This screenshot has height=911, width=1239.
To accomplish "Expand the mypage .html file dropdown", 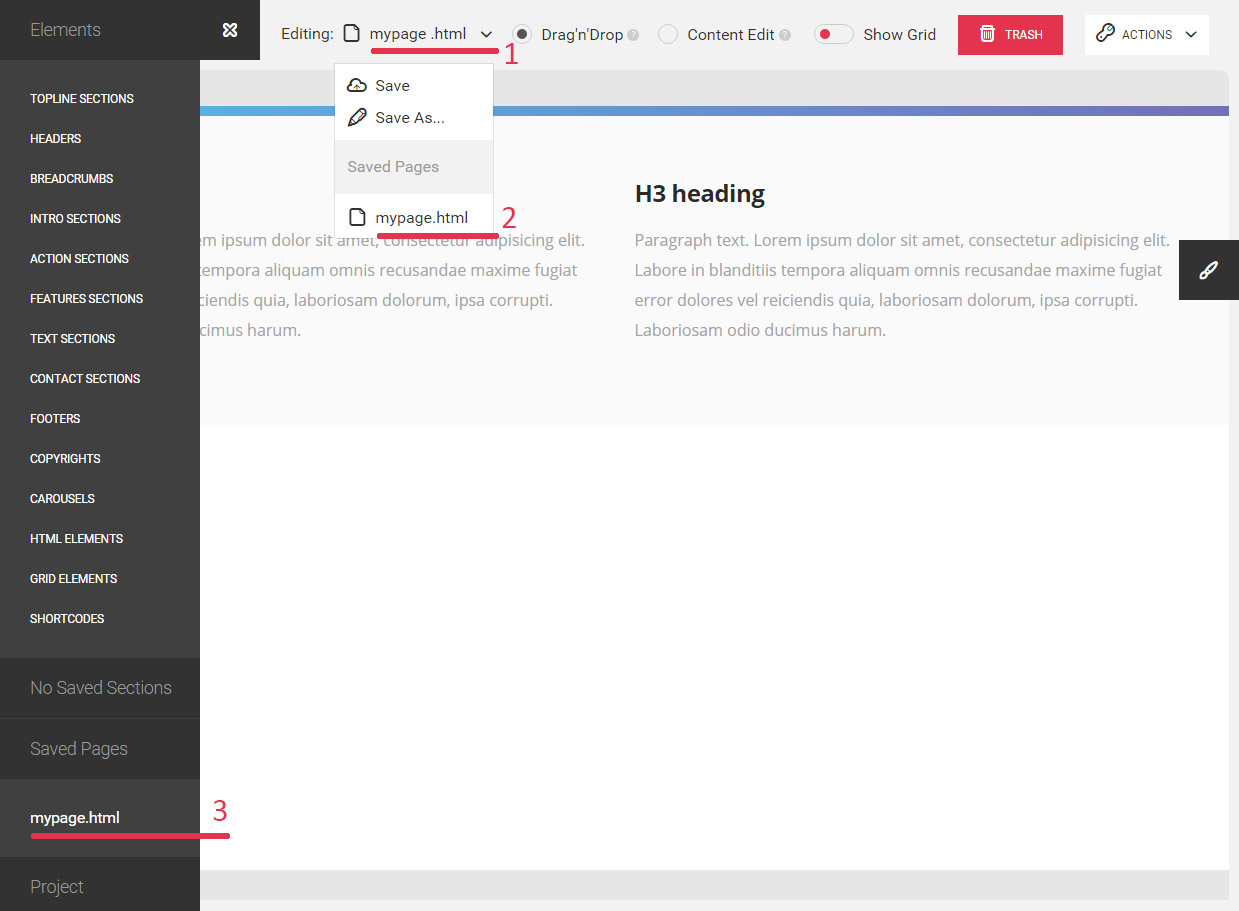I will point(486,34).
